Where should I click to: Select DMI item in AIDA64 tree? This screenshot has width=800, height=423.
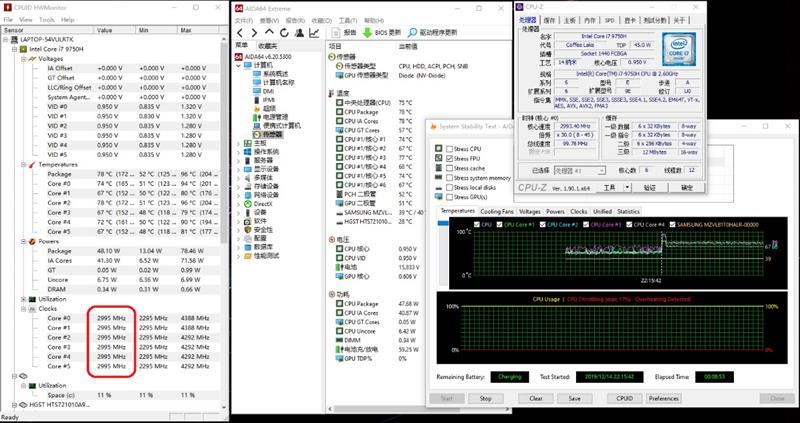tap(264, 91)
